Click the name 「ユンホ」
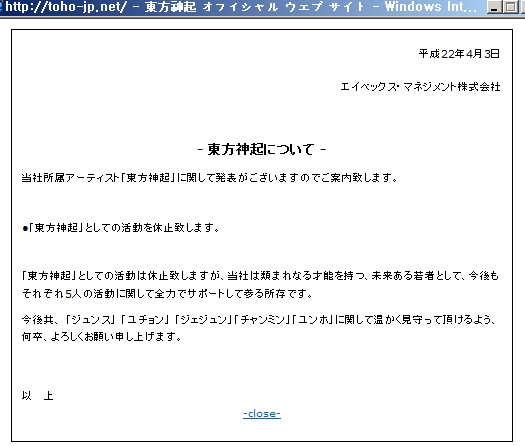The image size is (525, 446). pos(312,320)
